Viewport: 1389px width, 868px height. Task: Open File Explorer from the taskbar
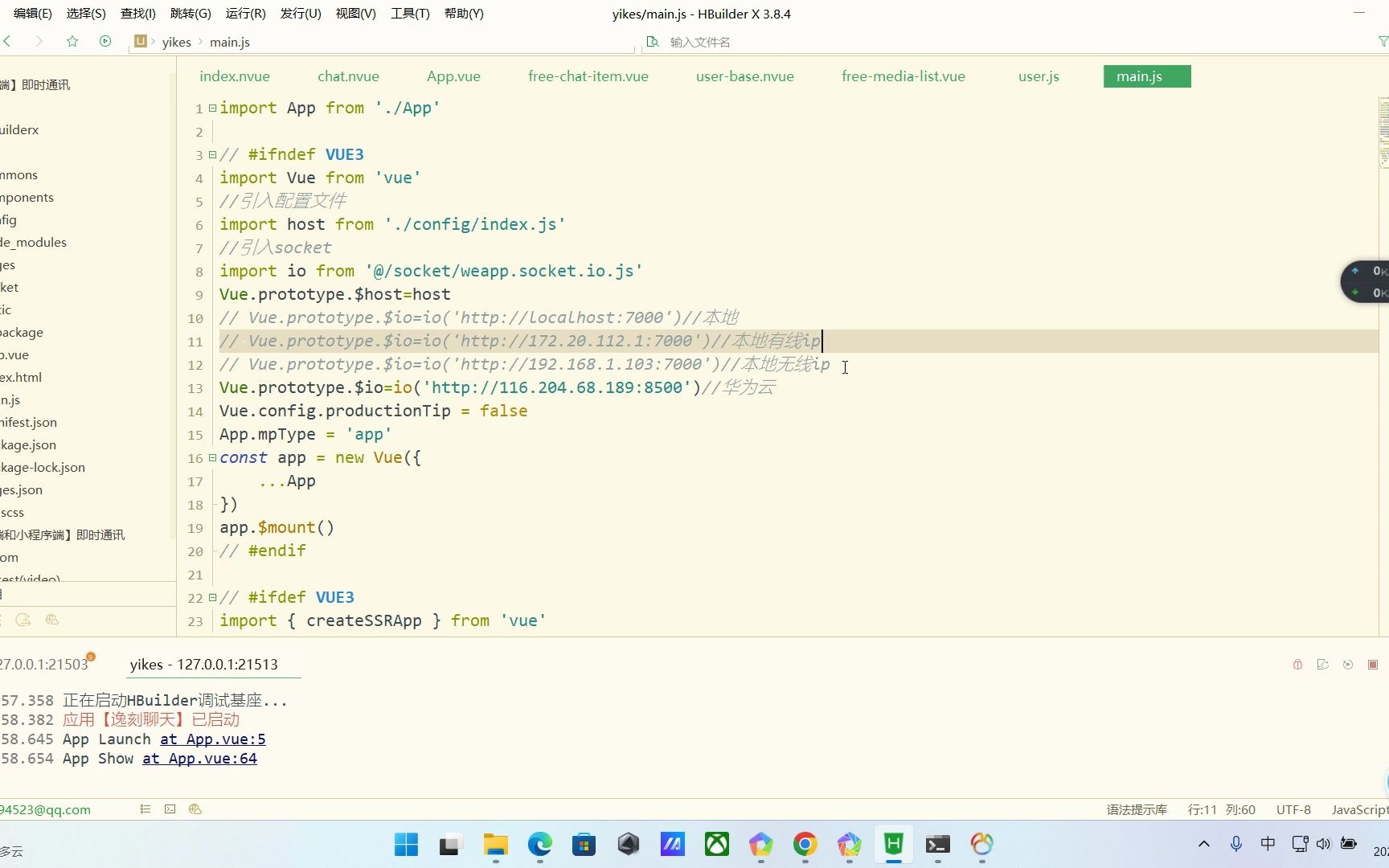click(x=496, y=845)
